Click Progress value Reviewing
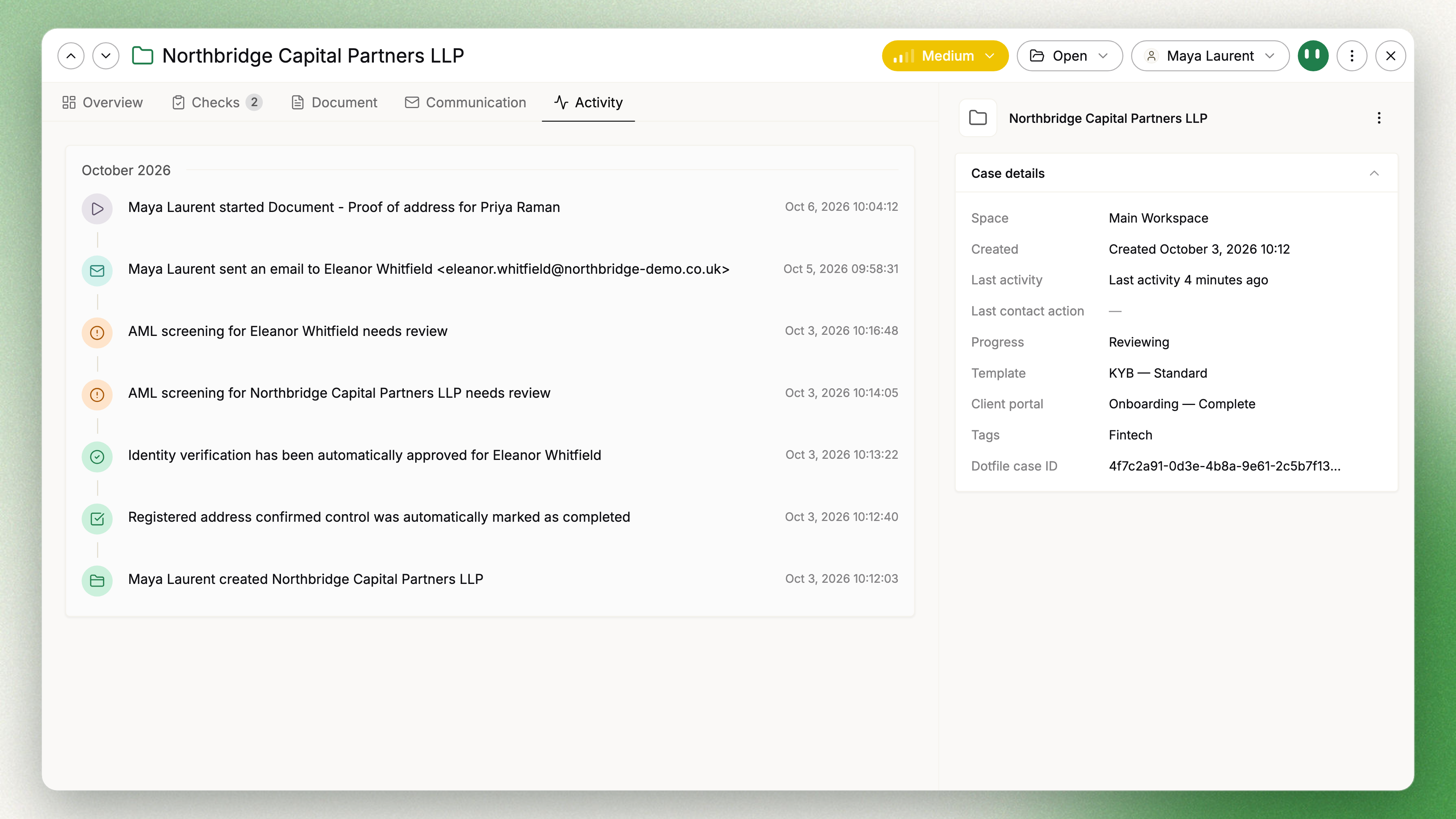The height and width of the screenshot is (819, 1456). [1138, 342]
